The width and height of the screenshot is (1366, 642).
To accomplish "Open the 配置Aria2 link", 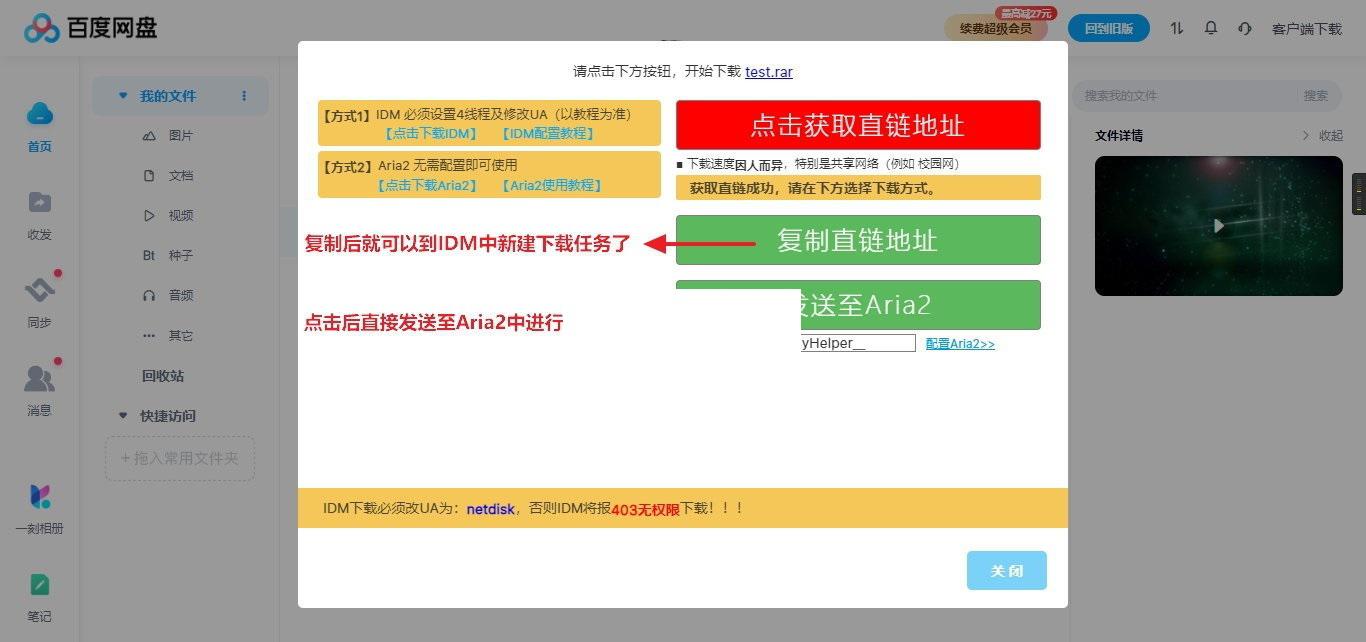I will click(960, 344).
